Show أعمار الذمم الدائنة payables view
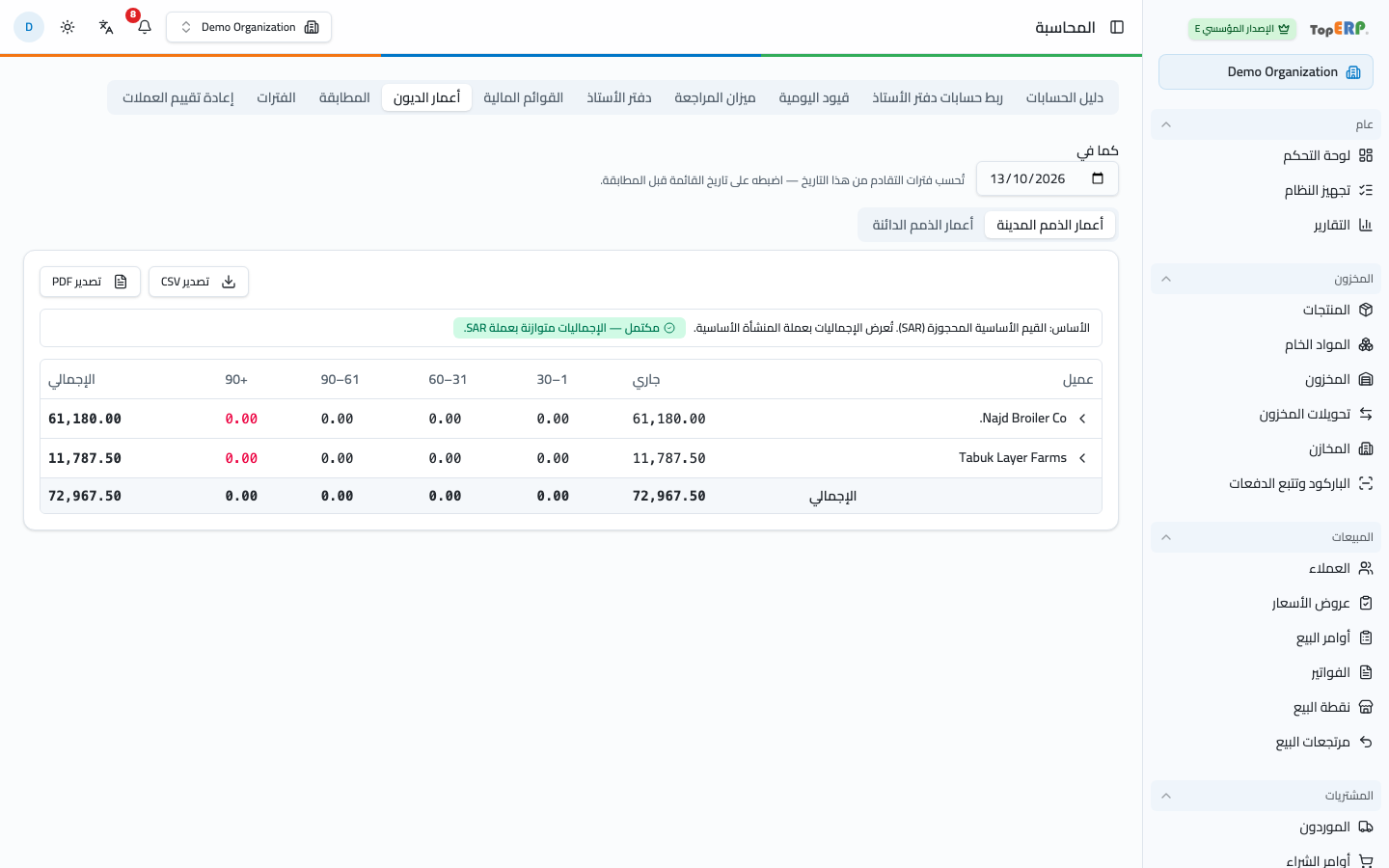 (x=923, y=225)
